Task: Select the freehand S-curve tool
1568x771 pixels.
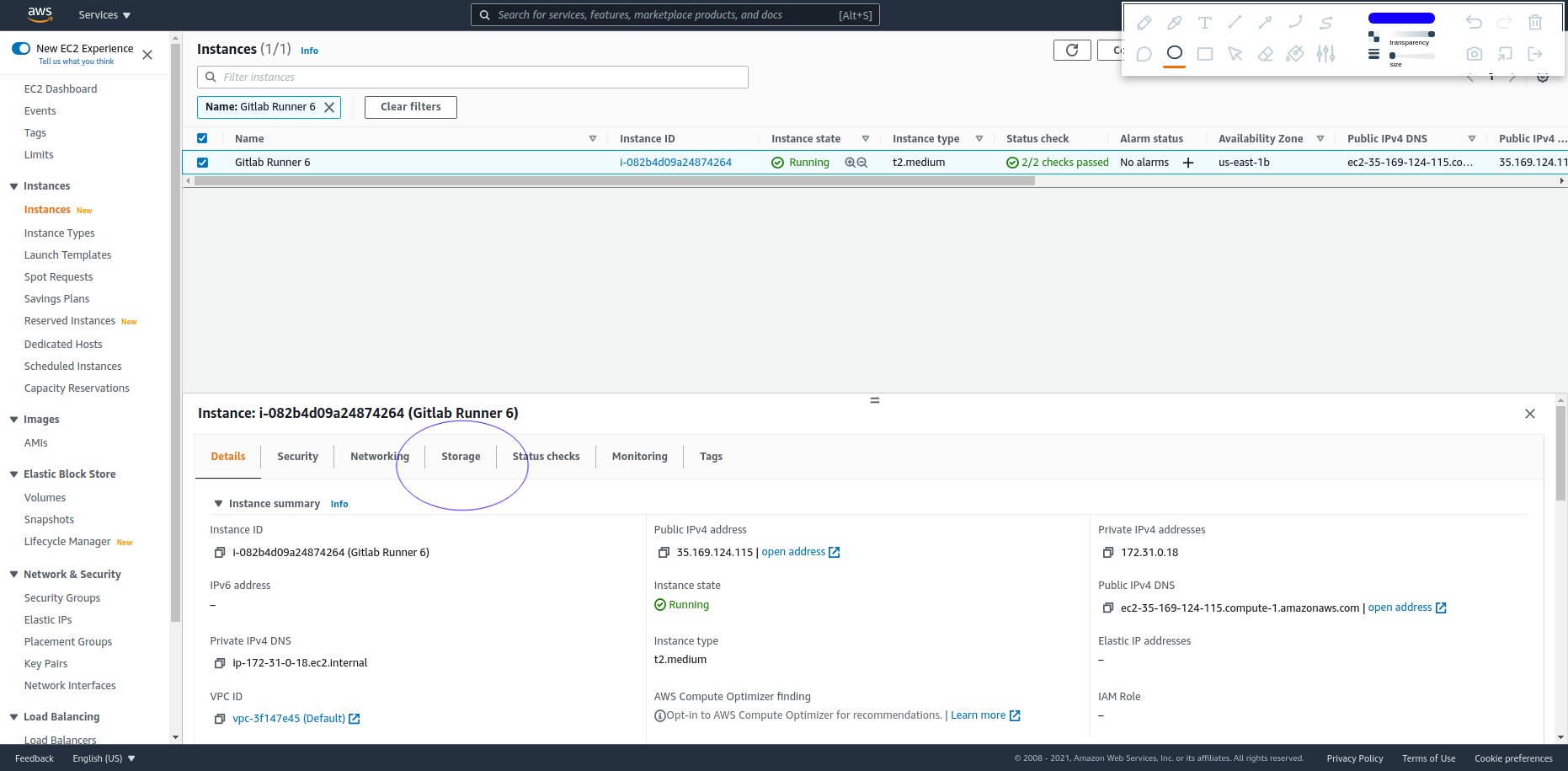Action: [x=1326, y=23]
